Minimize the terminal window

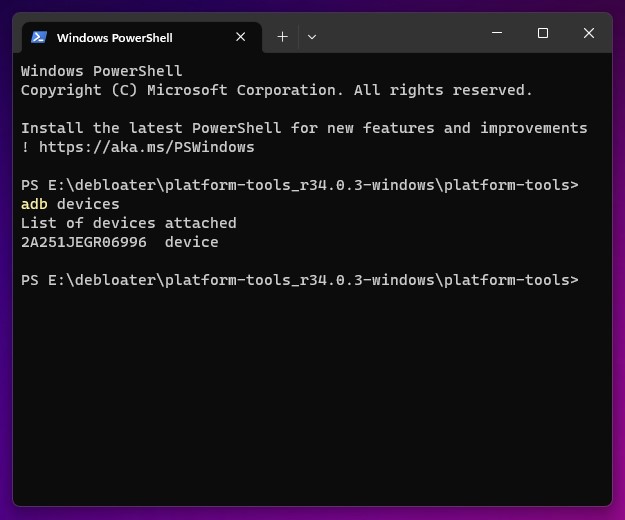pyautogui.click(x=497, y=34)
